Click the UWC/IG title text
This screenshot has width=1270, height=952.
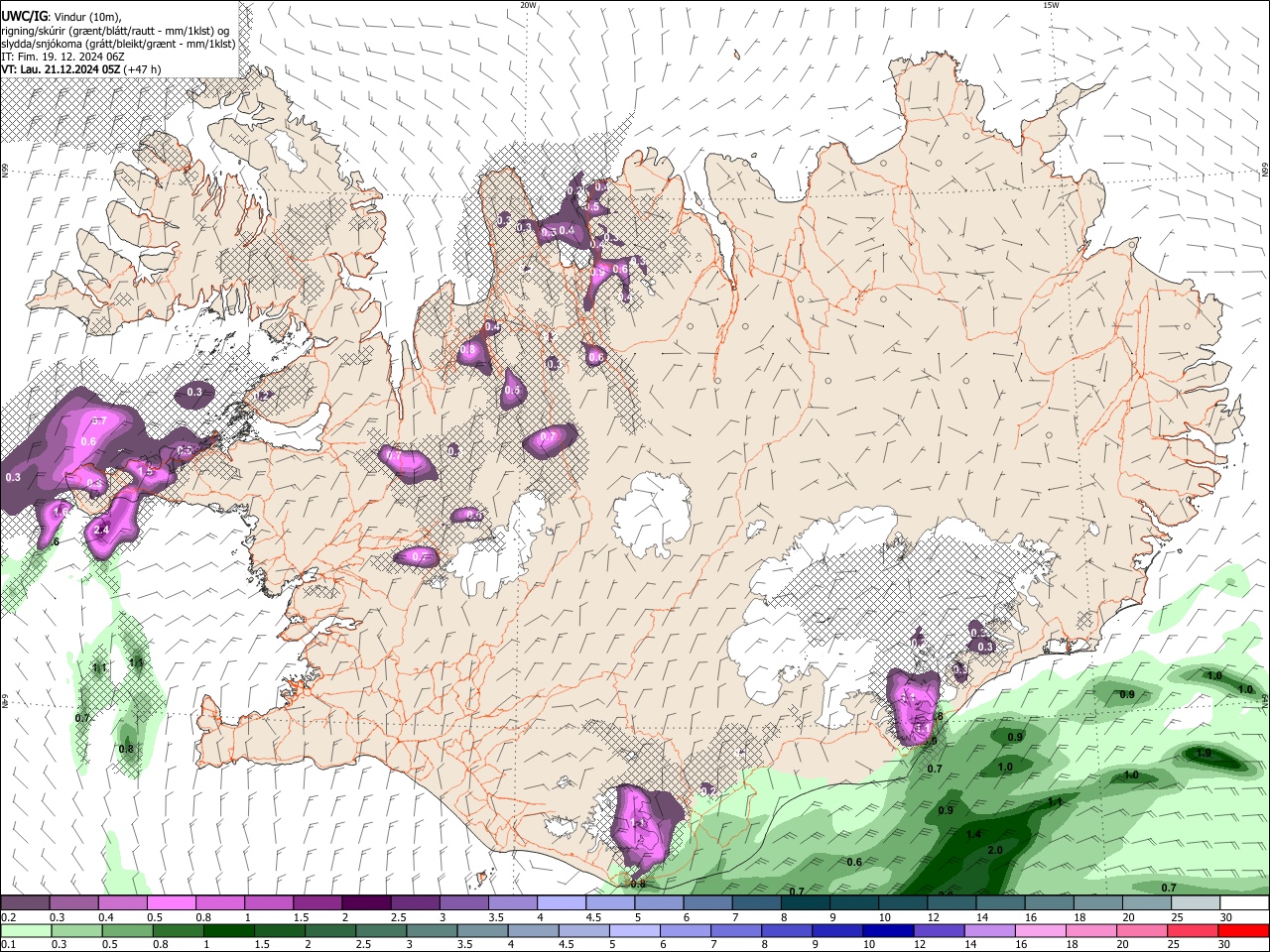(x=24, y=16)
